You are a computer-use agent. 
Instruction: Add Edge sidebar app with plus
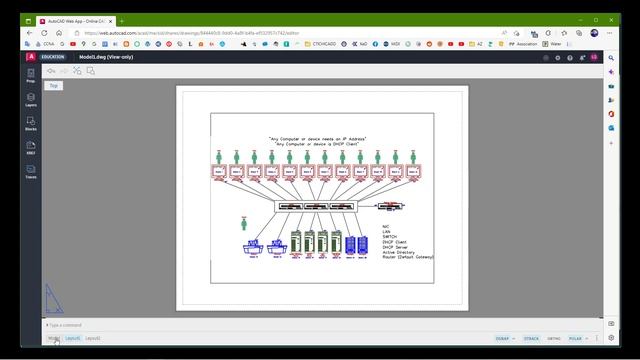coord(611,143)
